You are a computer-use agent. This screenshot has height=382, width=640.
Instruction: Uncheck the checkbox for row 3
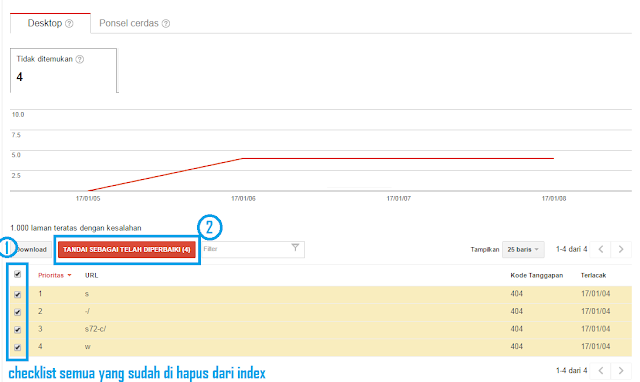tap(18, 329)
